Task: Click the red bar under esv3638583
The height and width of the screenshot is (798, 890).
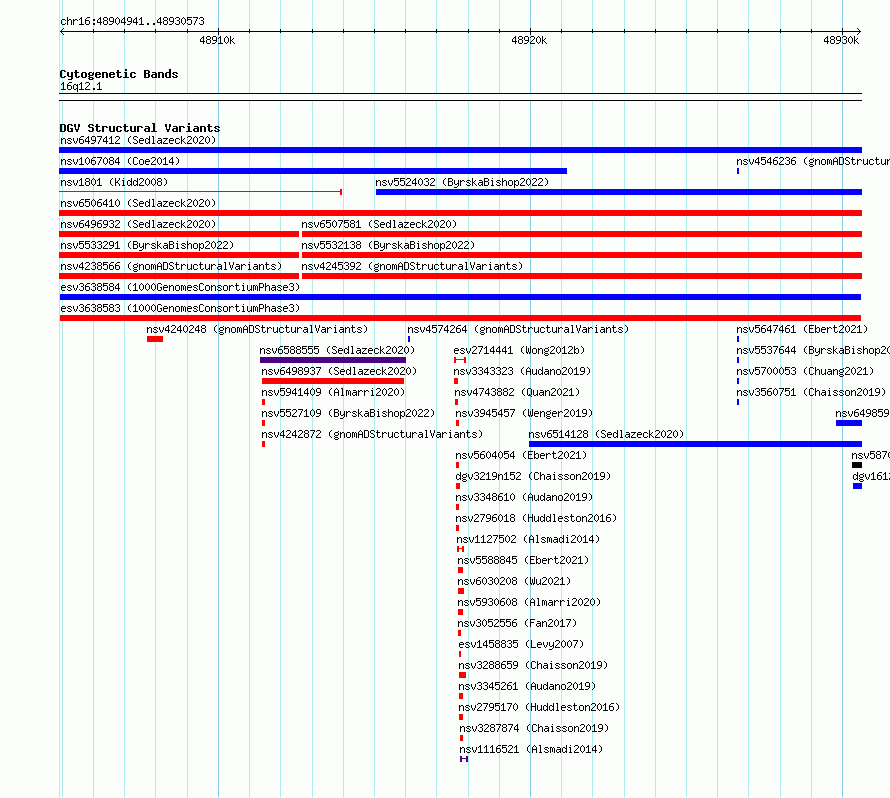Action: click(460, 318)
